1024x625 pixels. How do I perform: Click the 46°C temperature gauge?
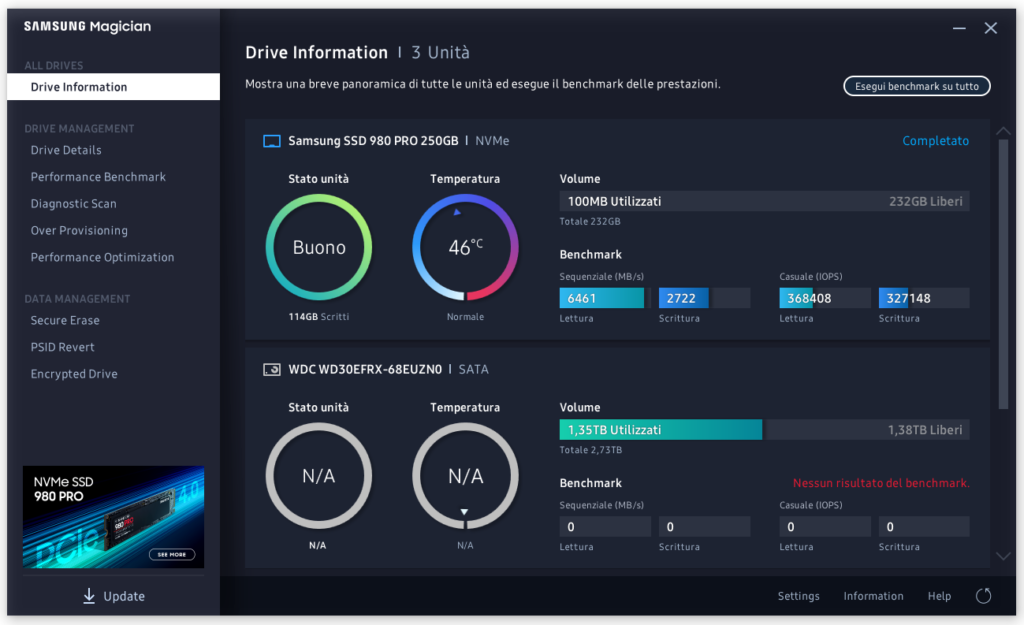(x=465, y=248)
